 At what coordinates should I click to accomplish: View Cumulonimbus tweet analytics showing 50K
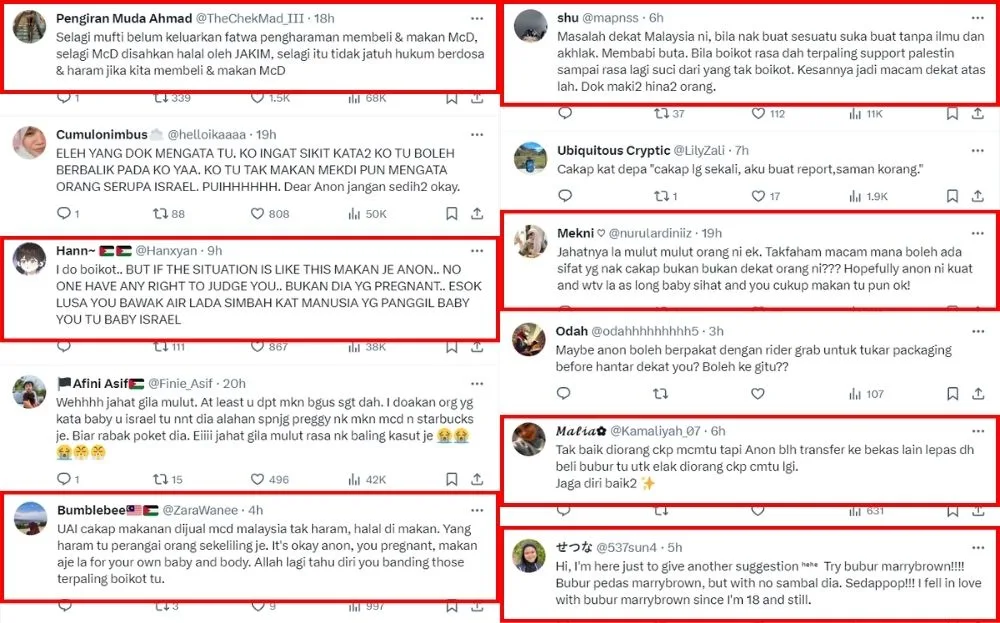(x=367, y=214)
